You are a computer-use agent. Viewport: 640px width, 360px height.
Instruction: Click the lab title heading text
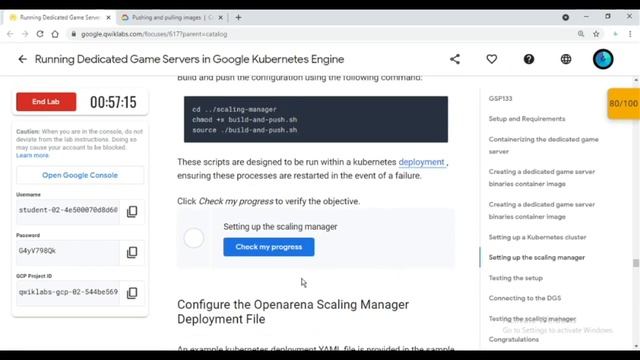pyautogui.click(x=189, y=59)
